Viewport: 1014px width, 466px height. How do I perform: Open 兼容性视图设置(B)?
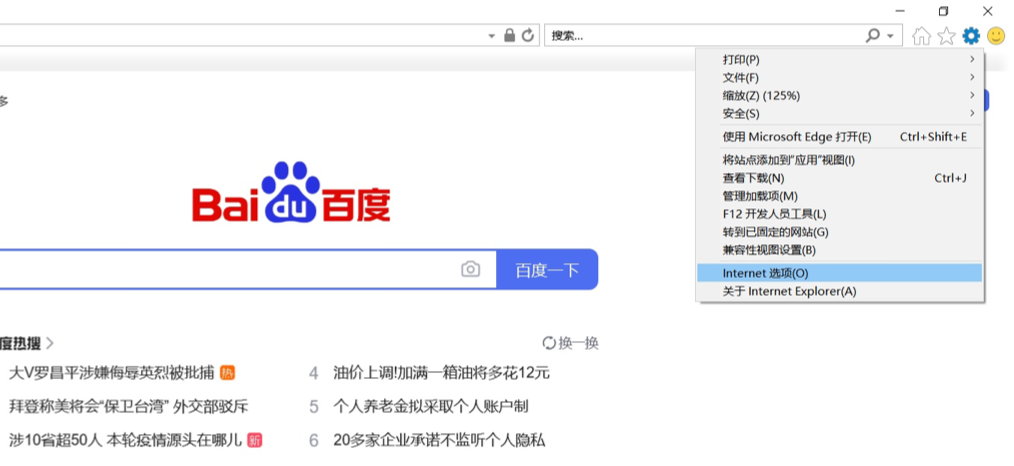pyautogui.click(x=839, y=250)
